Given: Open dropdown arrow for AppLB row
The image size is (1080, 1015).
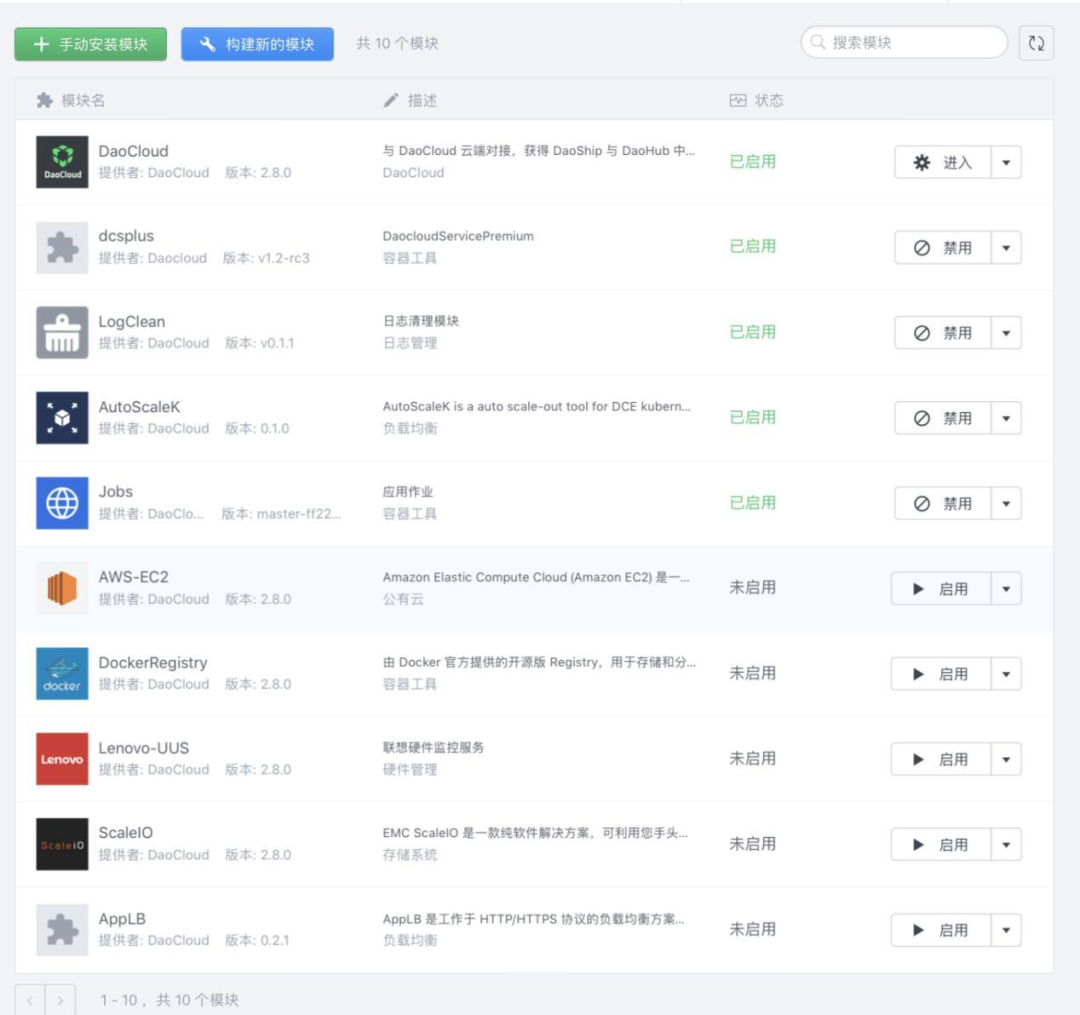Looking at the screenshot, I should [x=1006, y=930].
